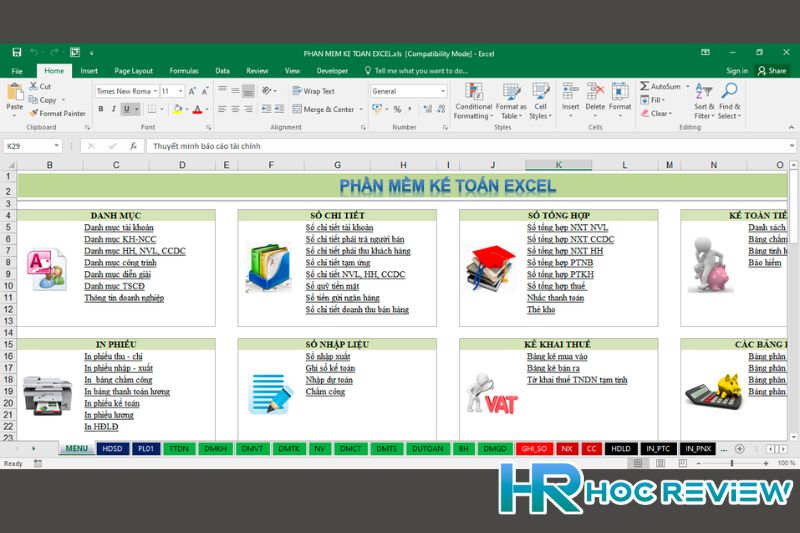Open Conditional Formatting menu
The image size is (800, 533).
tap(473, 101)
